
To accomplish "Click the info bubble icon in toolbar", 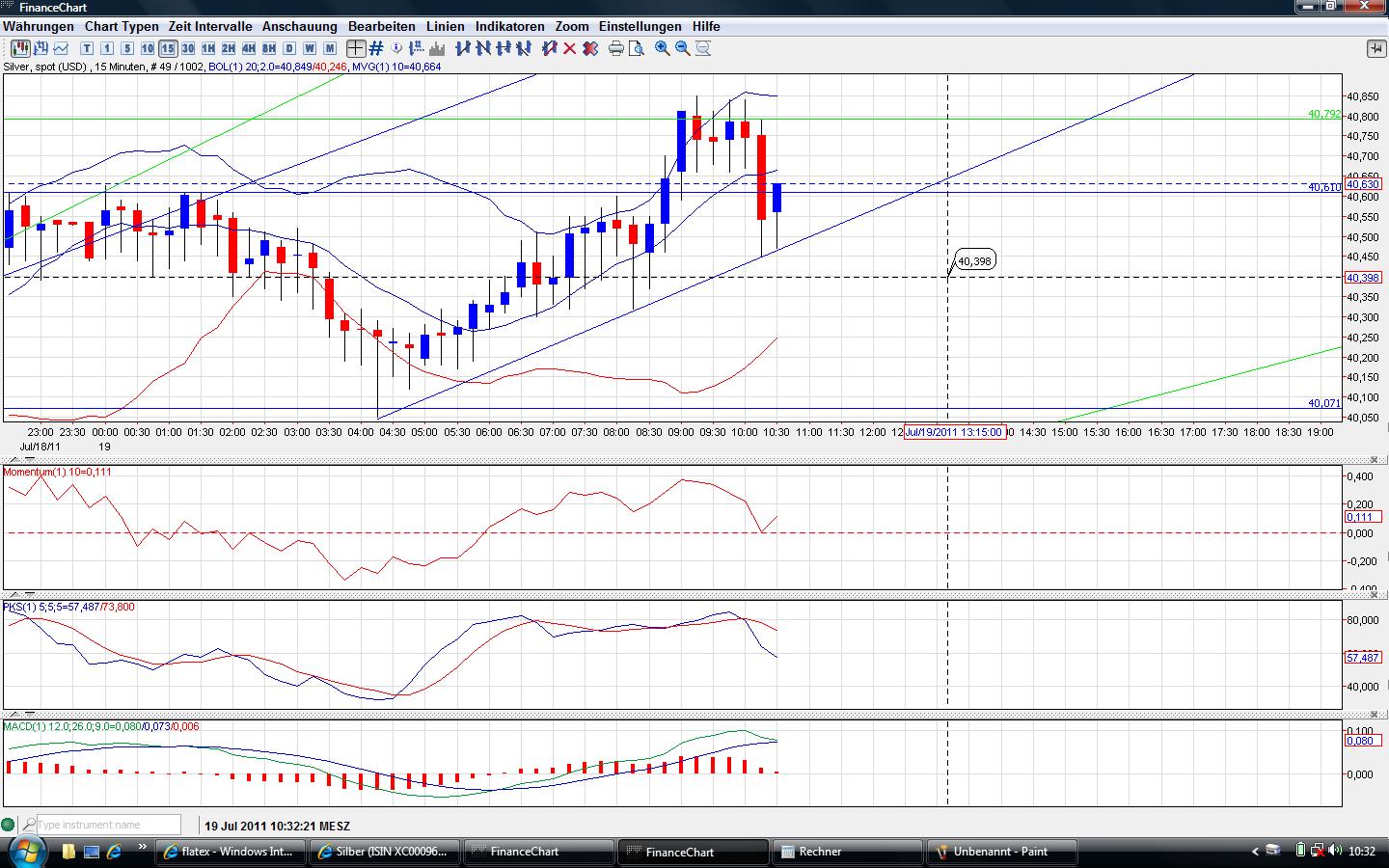I will 396,48.
